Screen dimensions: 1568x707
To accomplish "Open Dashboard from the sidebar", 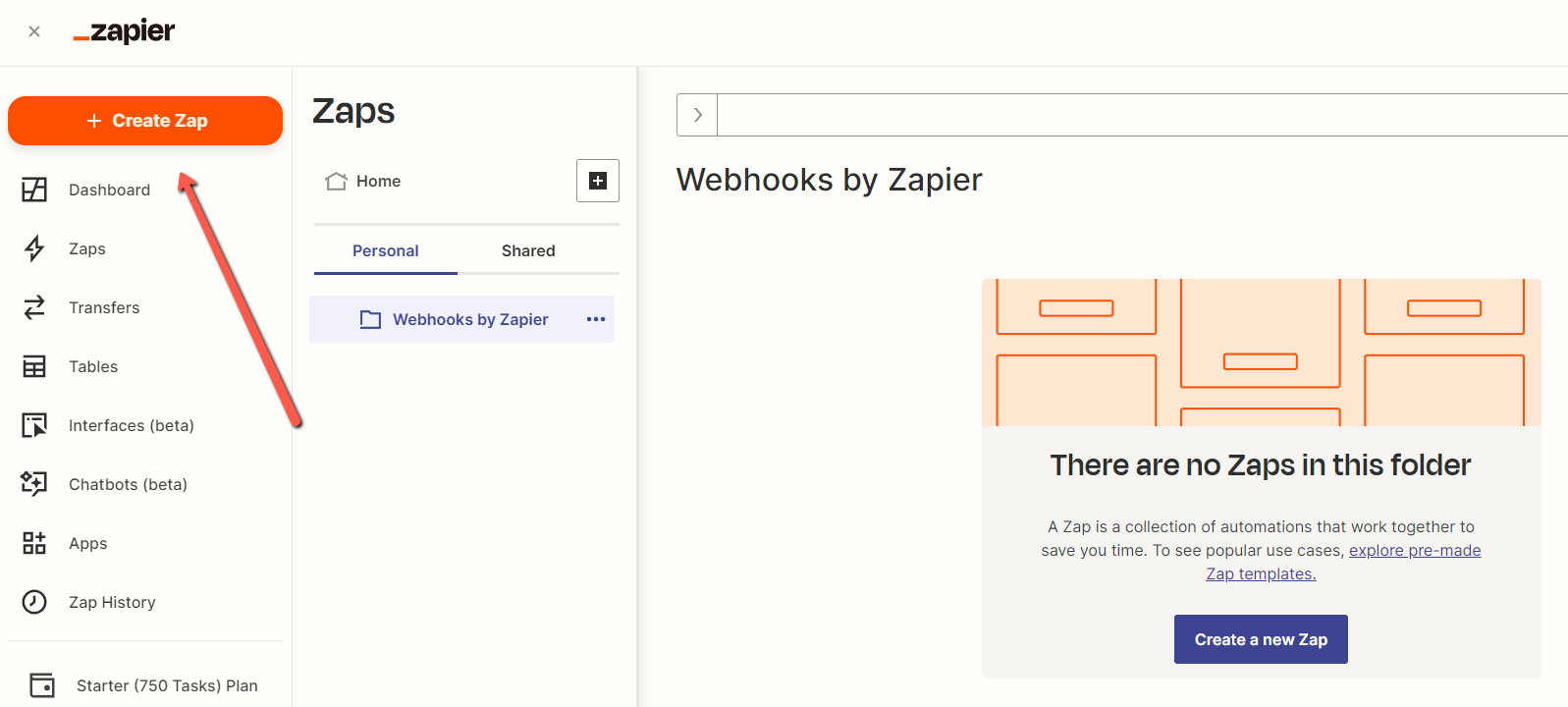I will [109, 190].
